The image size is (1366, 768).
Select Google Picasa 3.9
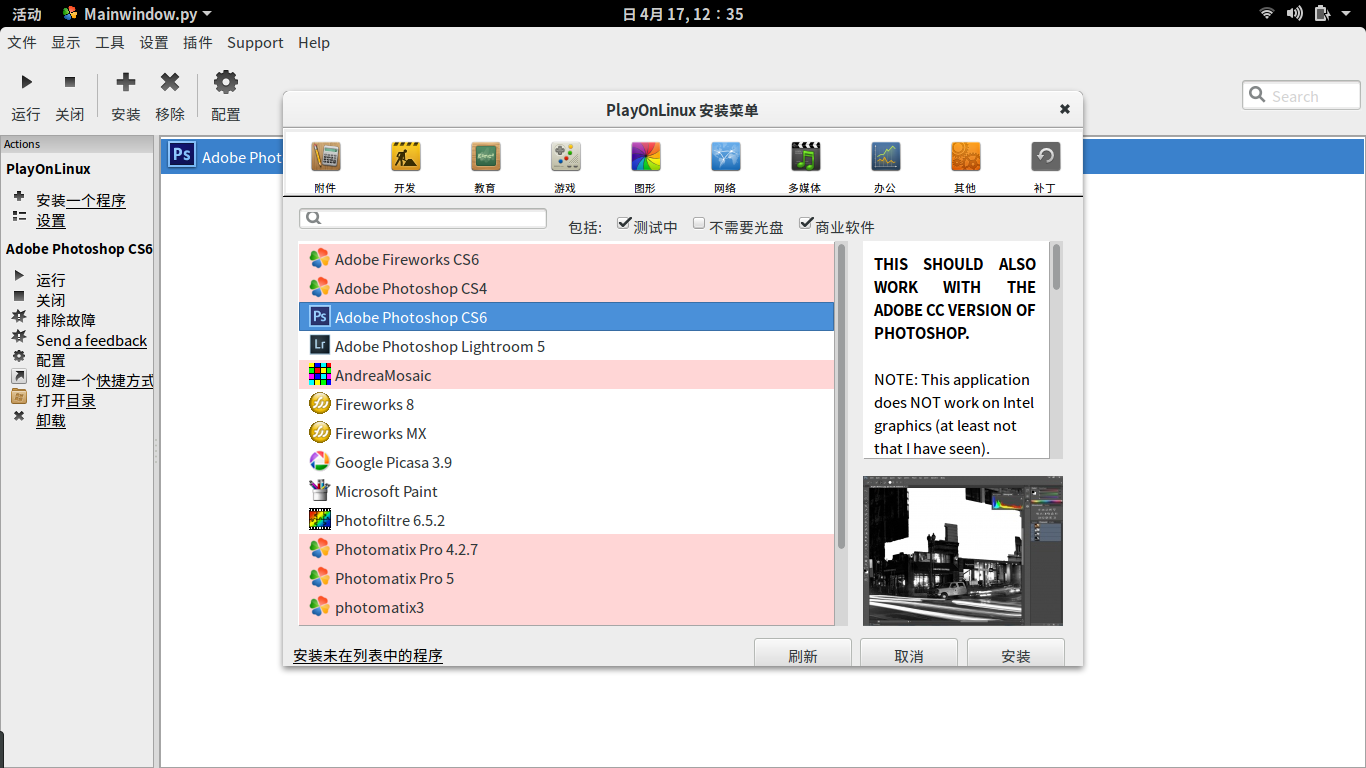[566, 462]
